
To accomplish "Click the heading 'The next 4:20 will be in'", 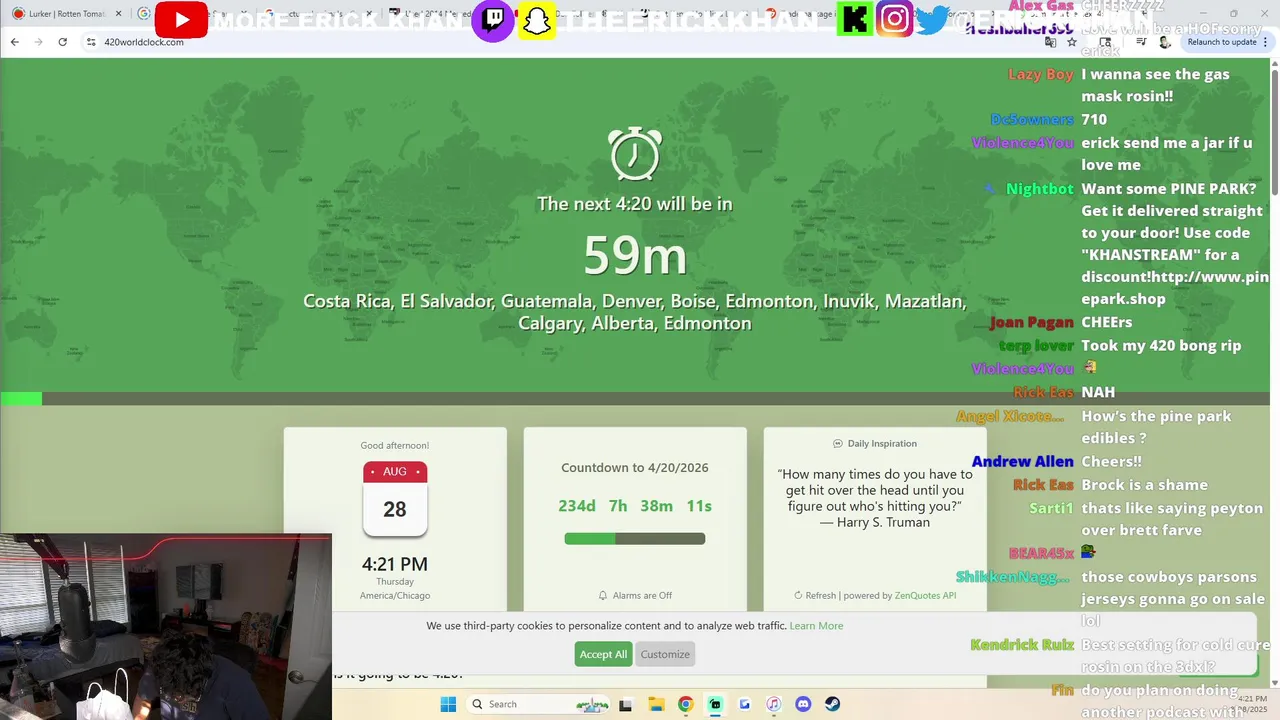I will [635, 204].
